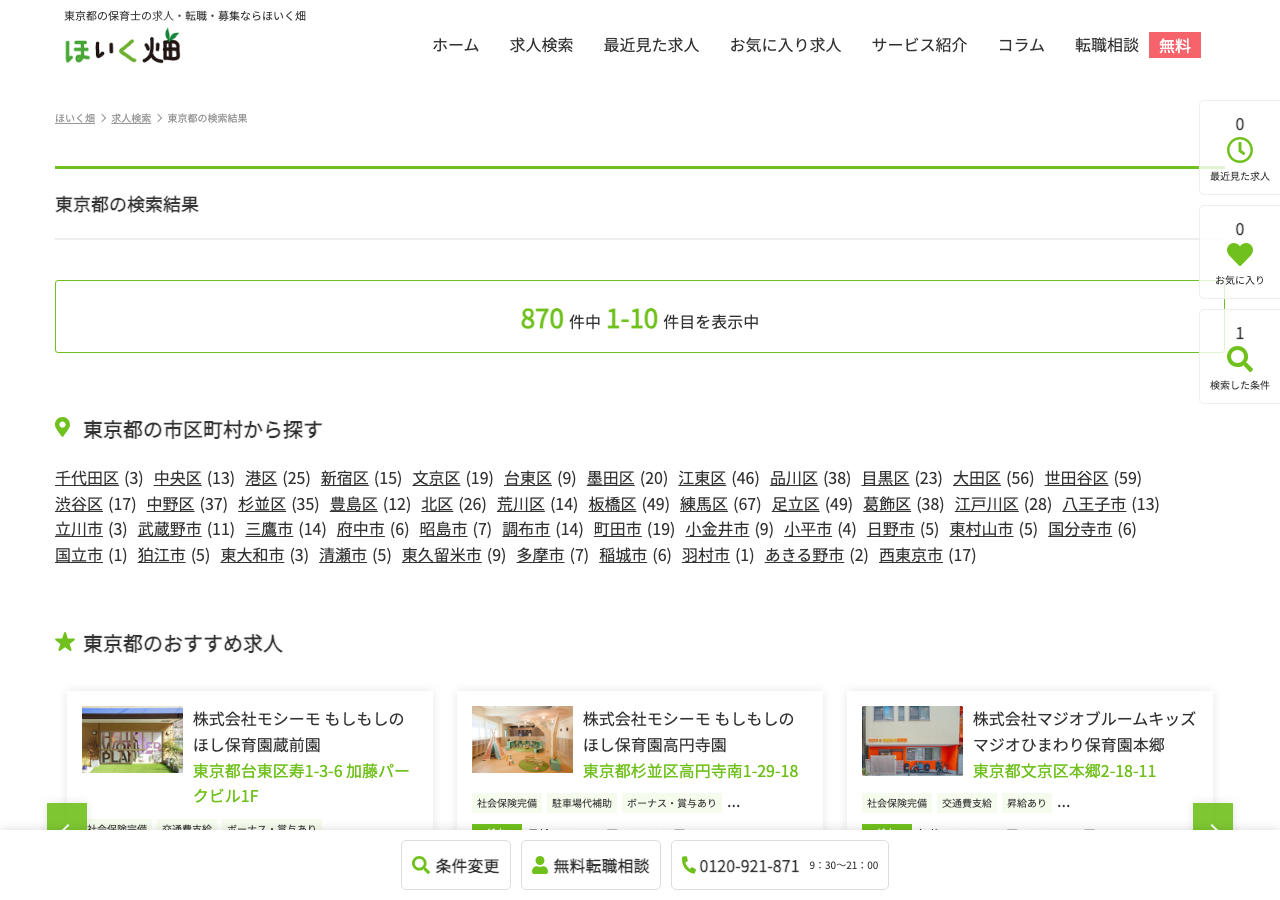Filter jobs by 世田谷区
This screenshot has height=900, width=1280.
coord(1077,478)
